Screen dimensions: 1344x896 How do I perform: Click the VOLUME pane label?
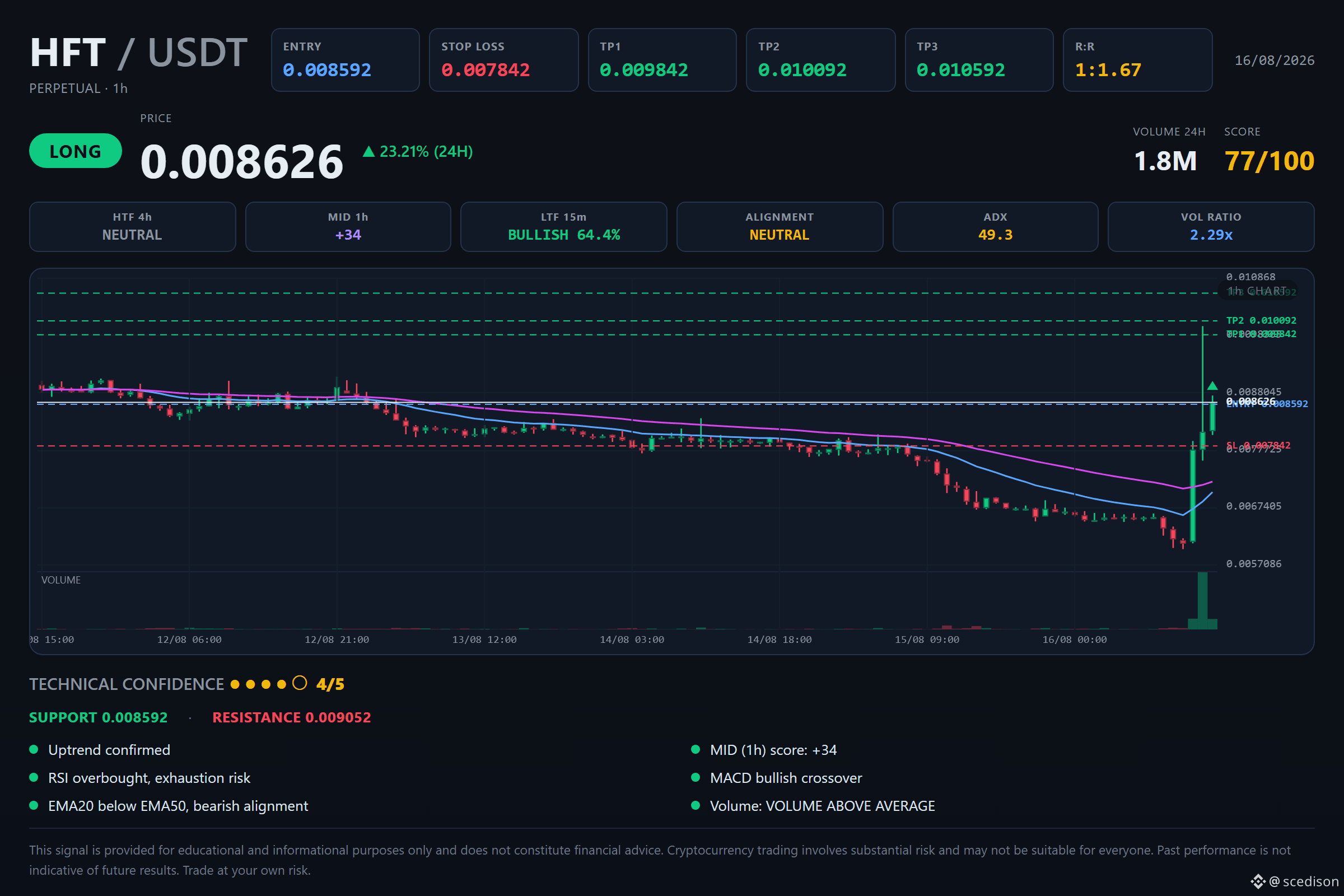[61, 580]
